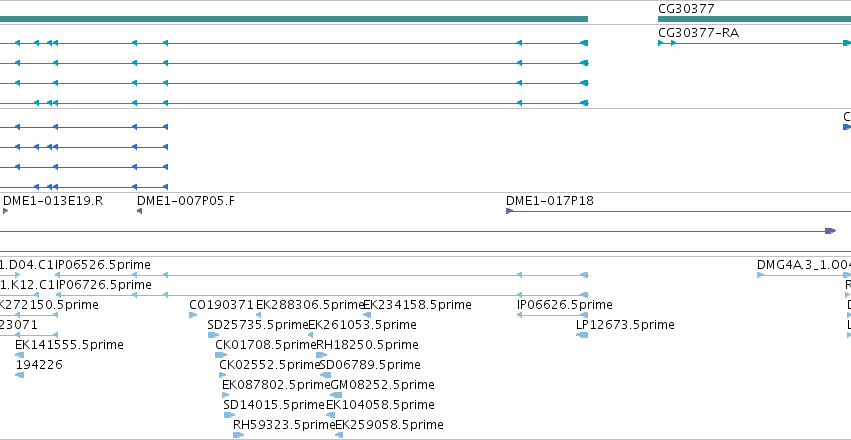Image resolution: width=851 pixels, height=440 pixels.
Task: Open the LP12673.5prime EST label
Action: pyautogui.click(x=625, y=324)
